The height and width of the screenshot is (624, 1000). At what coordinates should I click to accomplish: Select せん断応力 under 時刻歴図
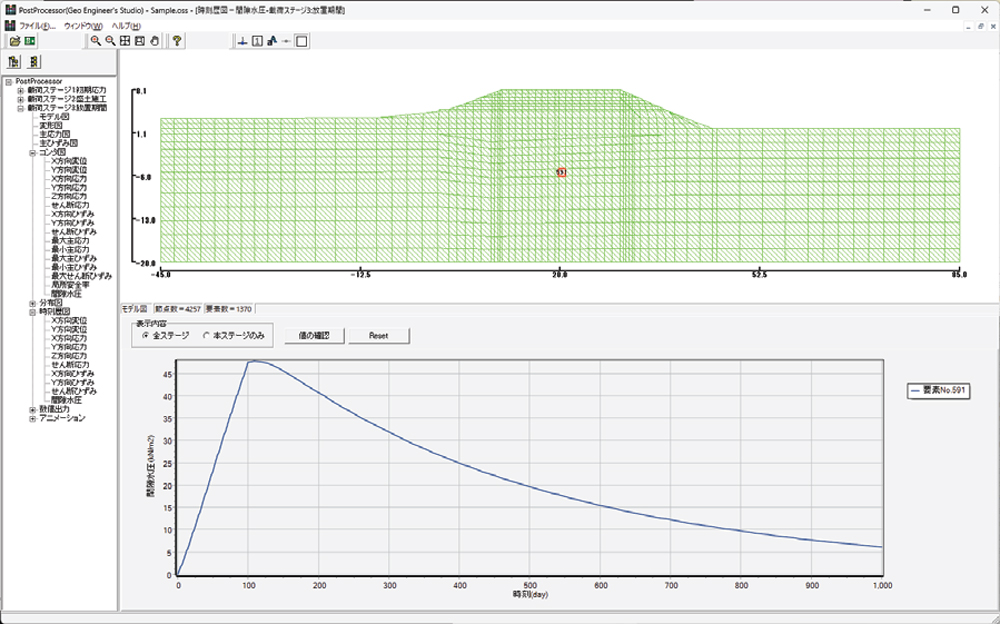[x=70, y=365]
